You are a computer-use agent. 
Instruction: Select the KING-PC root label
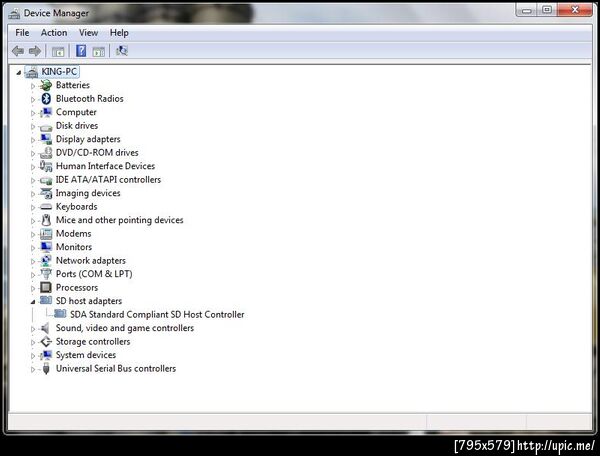59,72
